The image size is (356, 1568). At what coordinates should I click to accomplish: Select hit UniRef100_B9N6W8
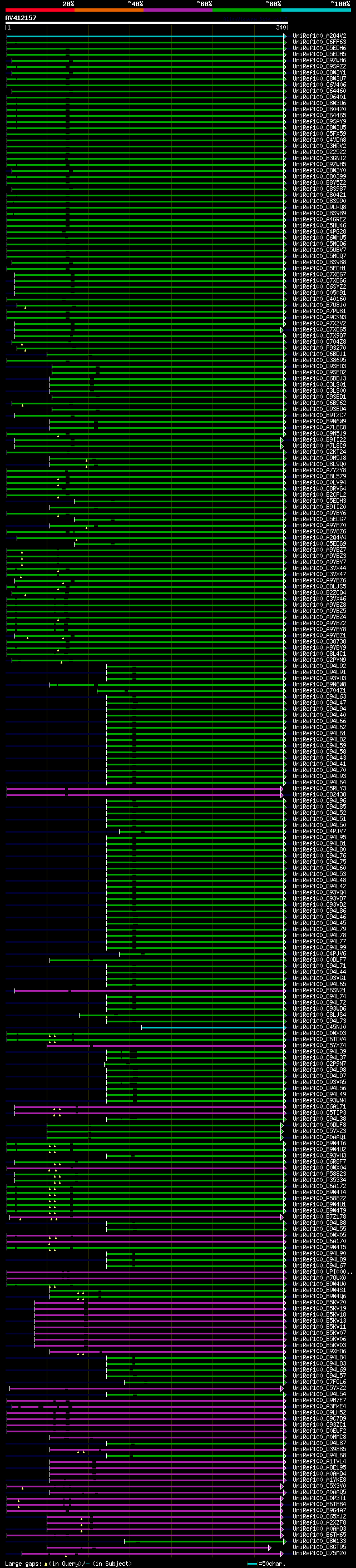click(319, 684)
